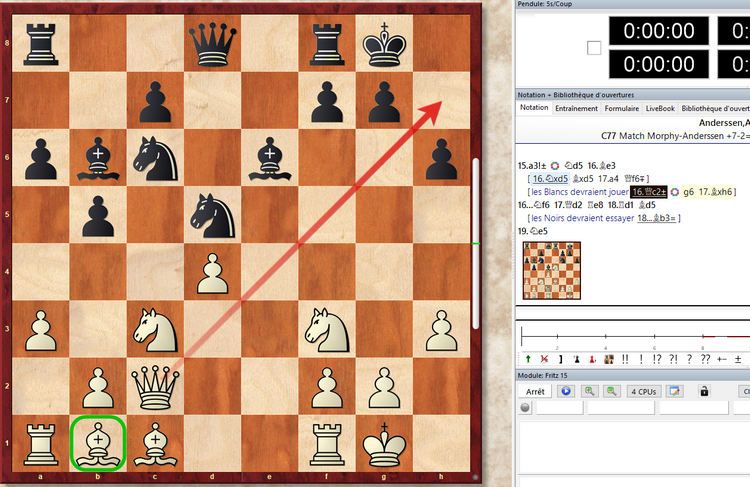
Task: Insert the double question mark annotation symbol
Action: click(x=706, y=357)
